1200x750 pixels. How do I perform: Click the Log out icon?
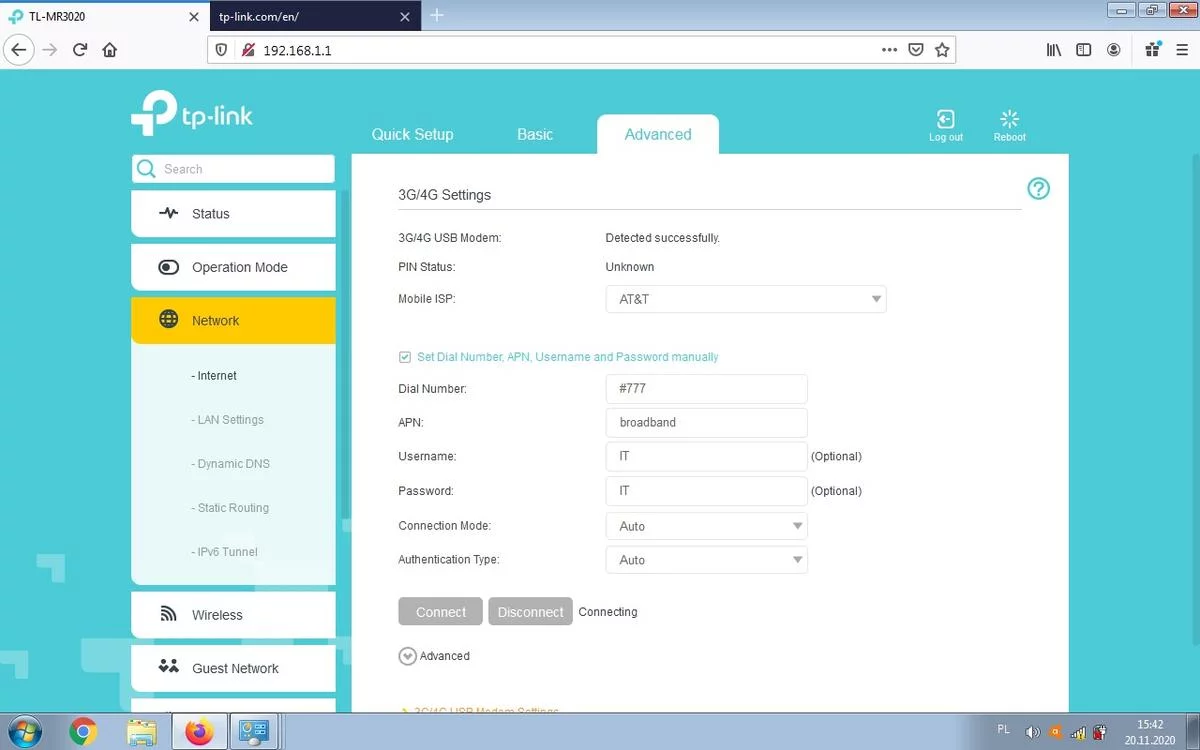pyautogui.click(x=945, y=119)
